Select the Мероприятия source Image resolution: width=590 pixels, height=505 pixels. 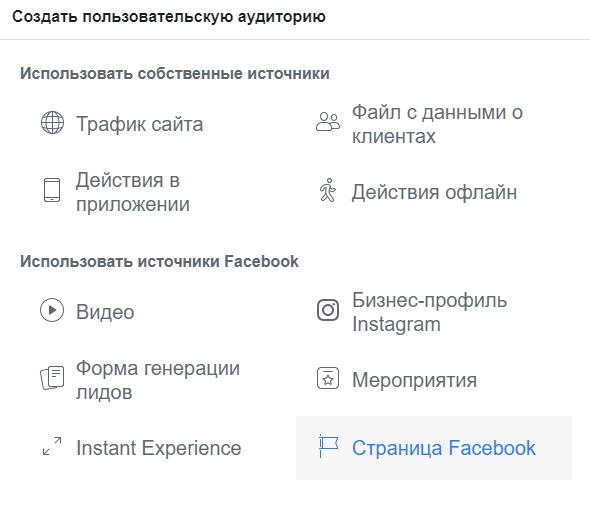tap(414, 380)
